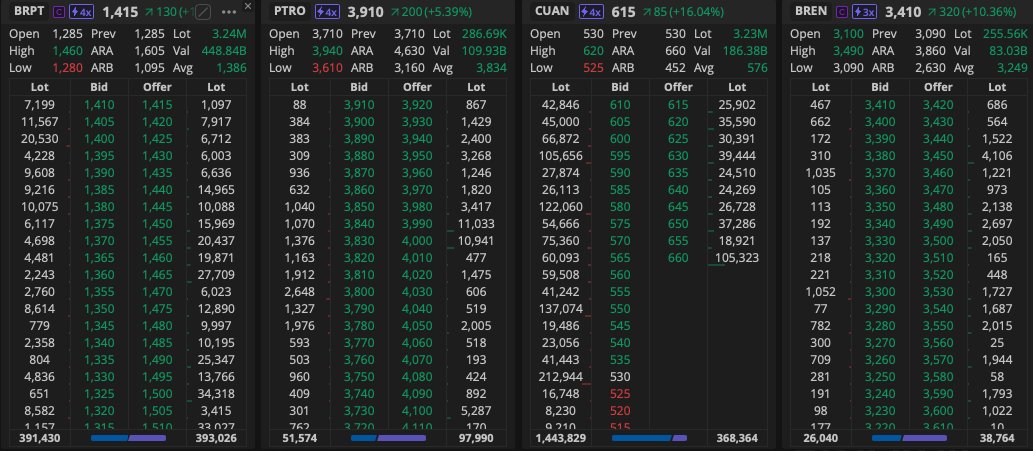Click PTRO offer lot 11,033

(476, 224)
